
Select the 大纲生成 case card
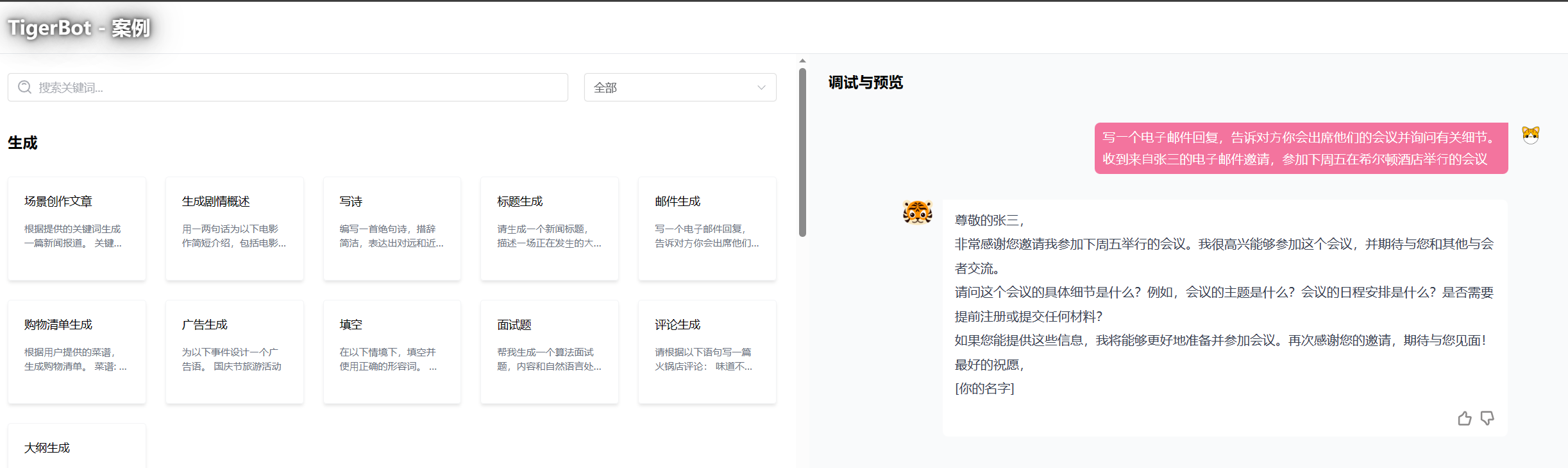[77, 447]
